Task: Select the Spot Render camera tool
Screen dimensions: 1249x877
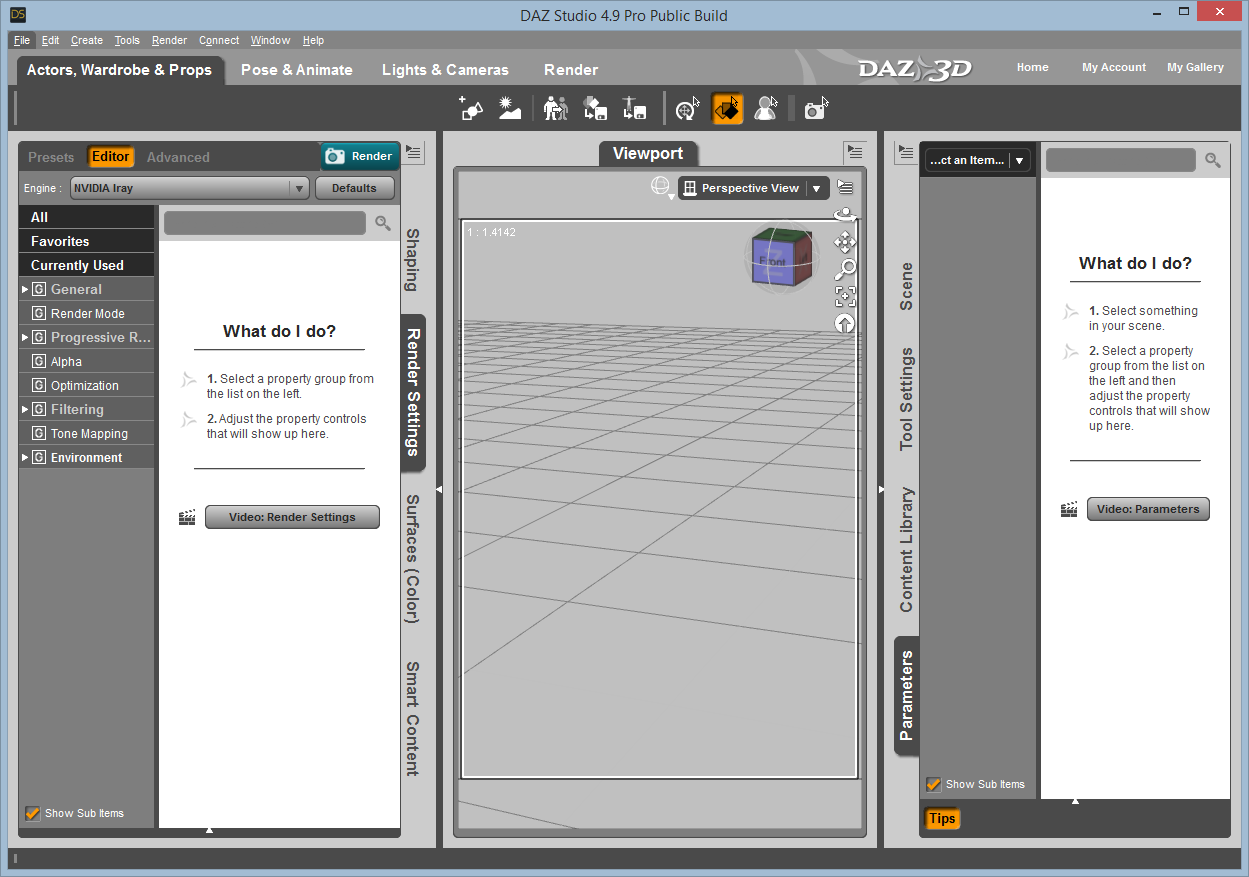Action: (x=817, y=108)
